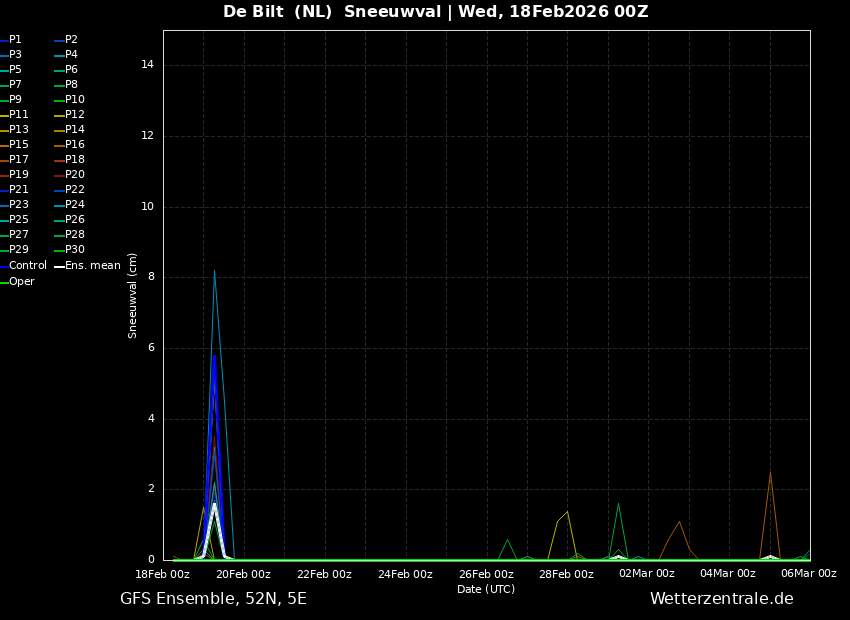Screen dimensions: 850x620
Task: Click the P26 legend label
Action: click(x=75, y=219)
